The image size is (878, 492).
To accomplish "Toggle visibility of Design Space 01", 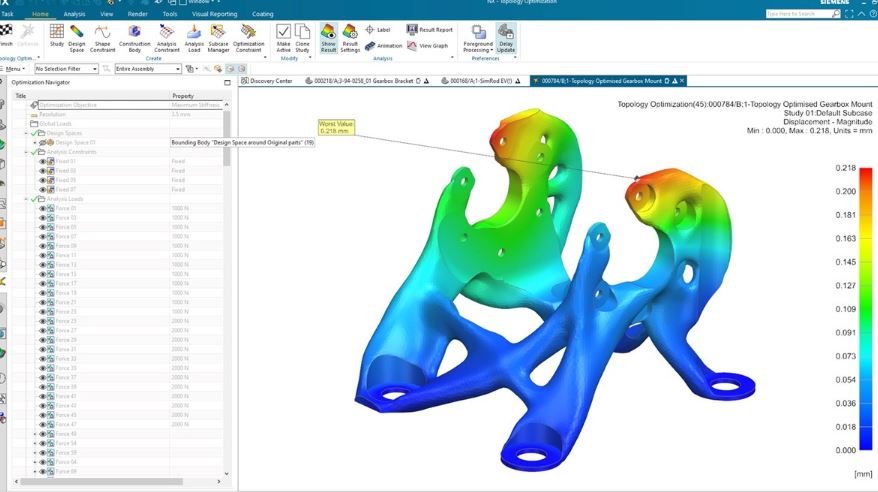I will pyautogui.click(x=43, y=143).
